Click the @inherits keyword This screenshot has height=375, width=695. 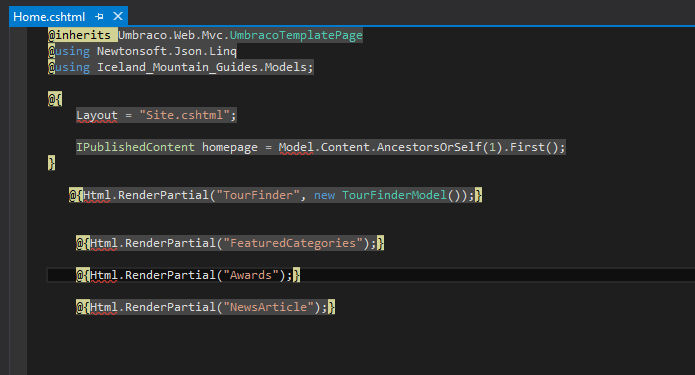80,35
